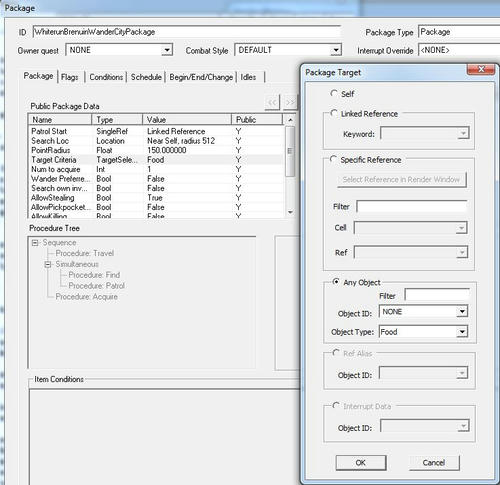Select the Target Criteria row in the list
500x485 pixels.
coord(155,160)
